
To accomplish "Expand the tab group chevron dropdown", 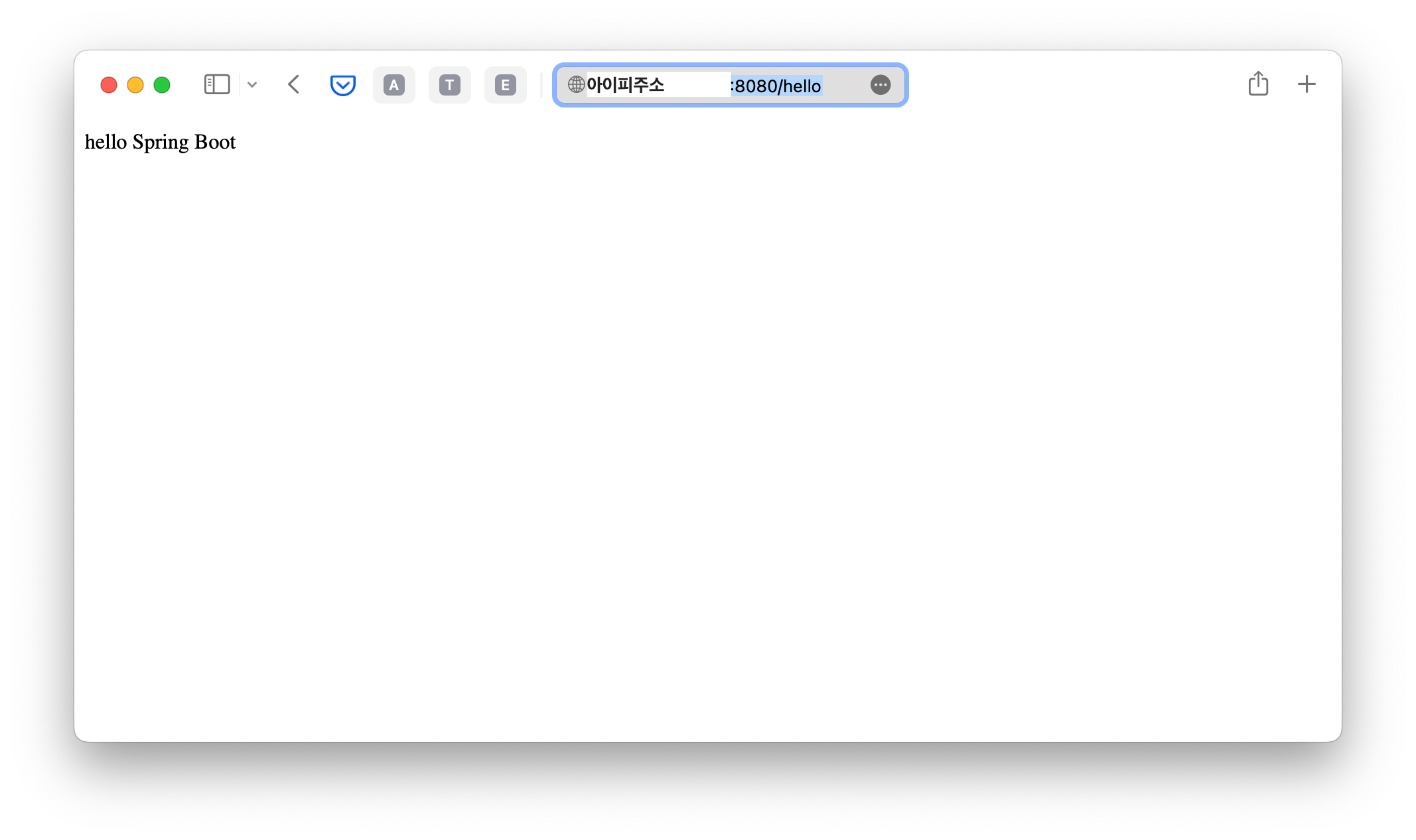I will [x=252, y=84].
